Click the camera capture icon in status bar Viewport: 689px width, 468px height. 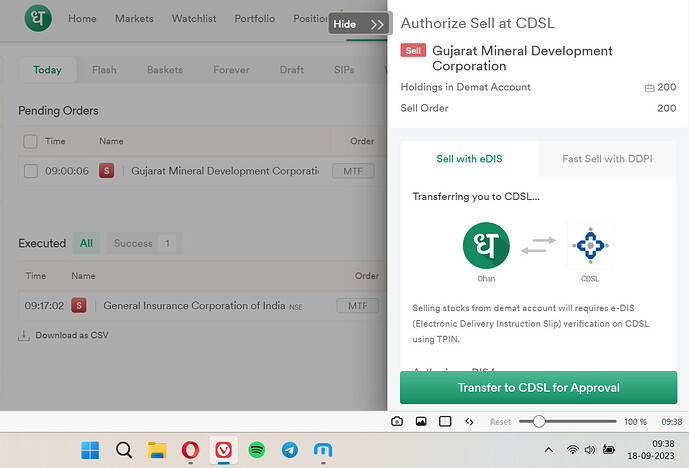pyautogui.click(x=397, y=421)
